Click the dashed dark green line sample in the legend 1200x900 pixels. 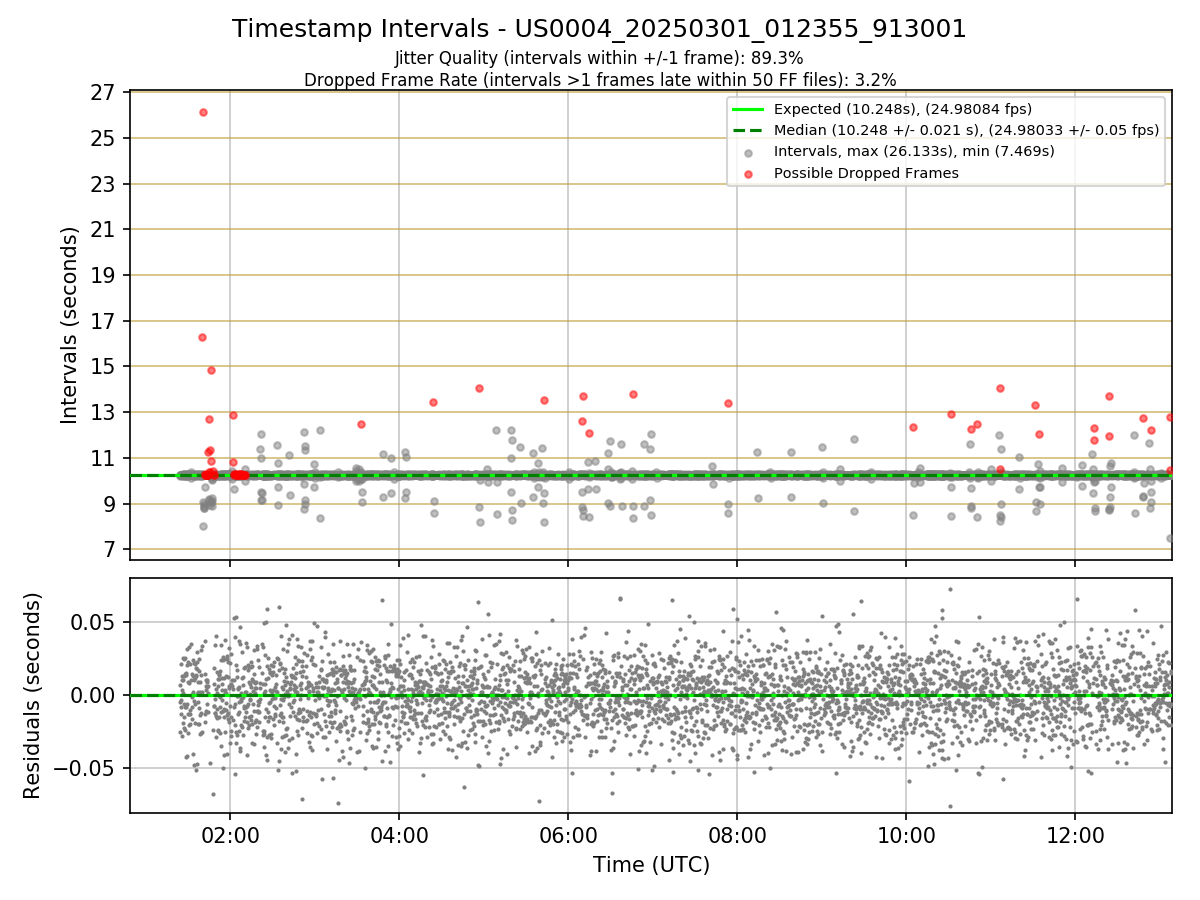point(750,130)
